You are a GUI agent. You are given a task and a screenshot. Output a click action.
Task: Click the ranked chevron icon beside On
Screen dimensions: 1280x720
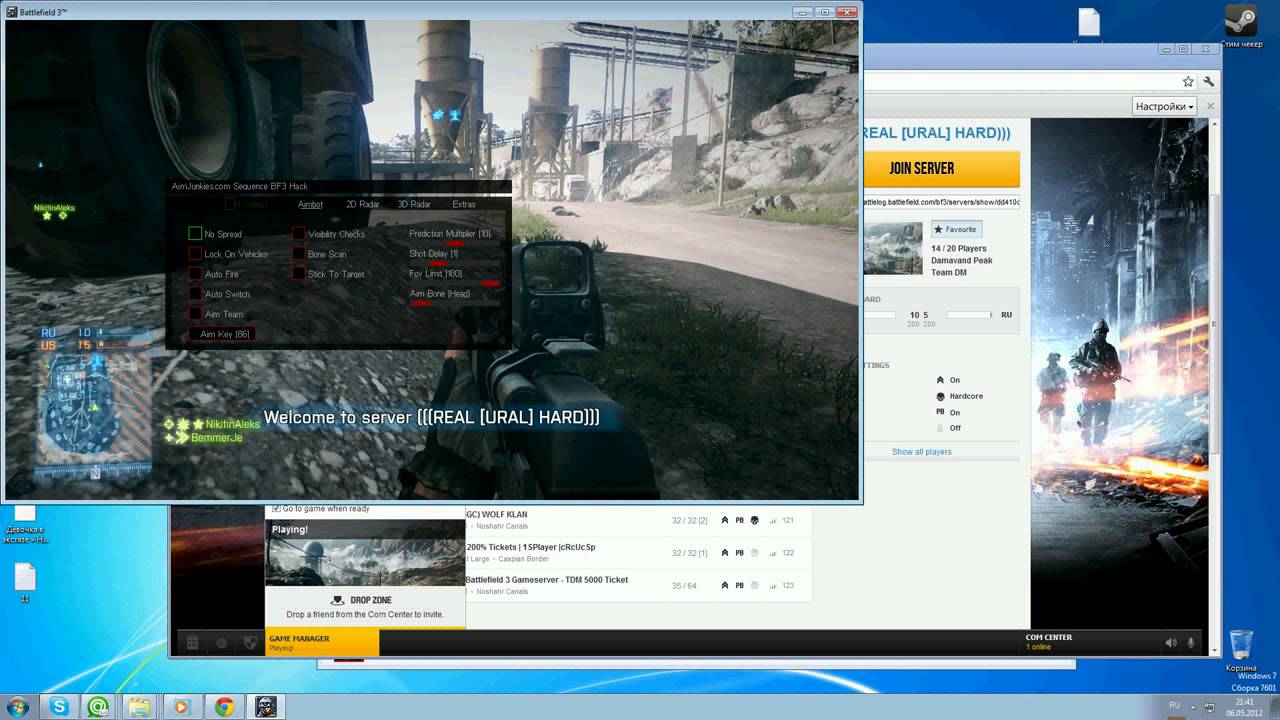click(x=940, y=380)
